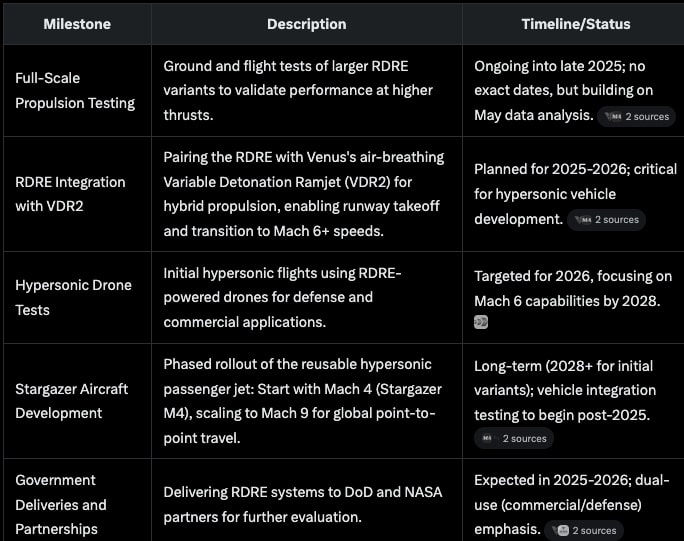Click description about DoD and NASA partners
Image resolution: width=684 pixels, height=541 pixels.
(303, 504)
